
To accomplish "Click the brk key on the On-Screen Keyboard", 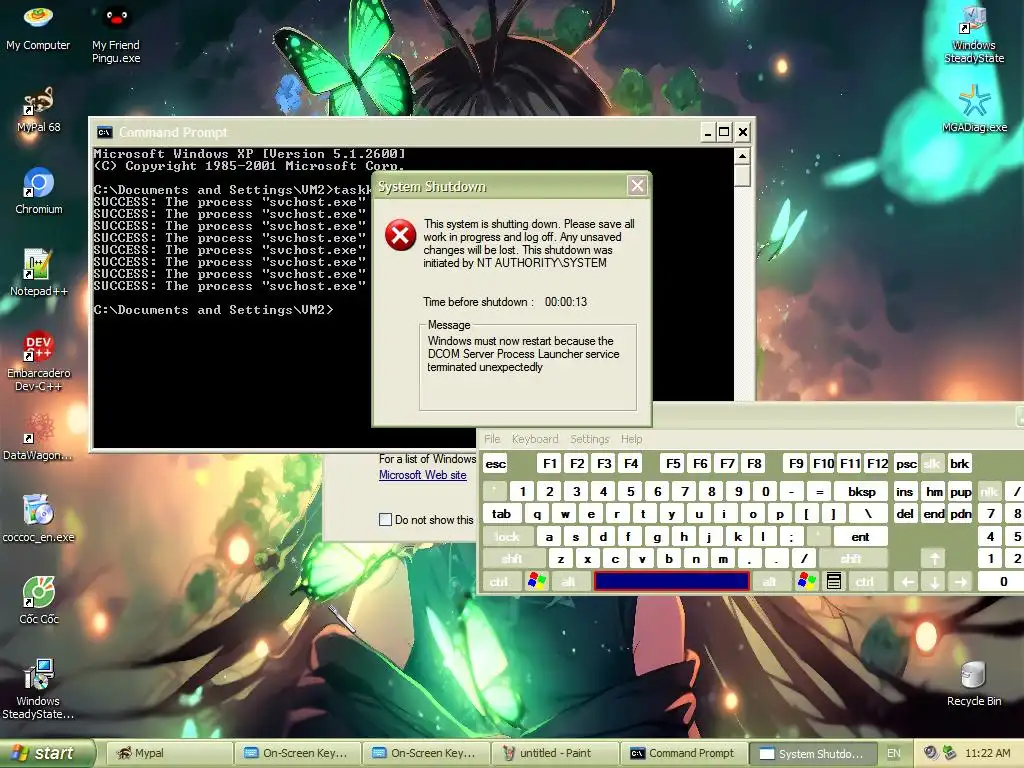I will (959, 464).
